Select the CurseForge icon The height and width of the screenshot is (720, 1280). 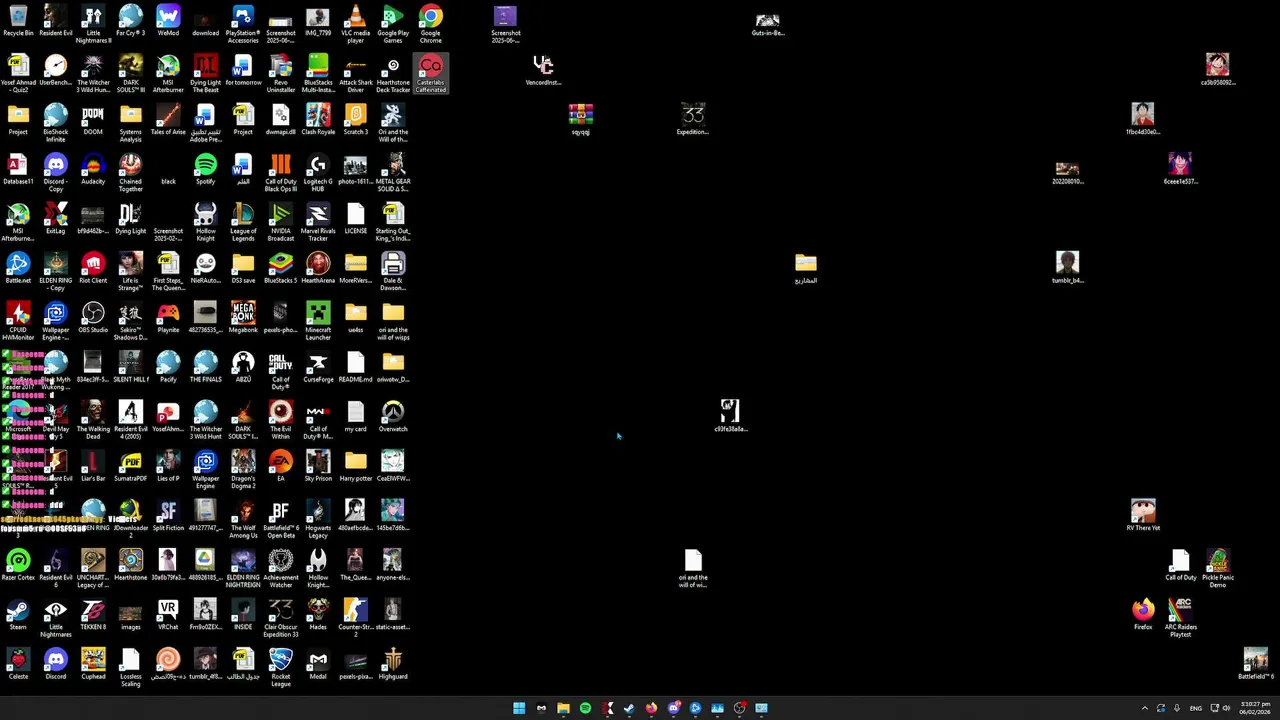pos(318,365)
